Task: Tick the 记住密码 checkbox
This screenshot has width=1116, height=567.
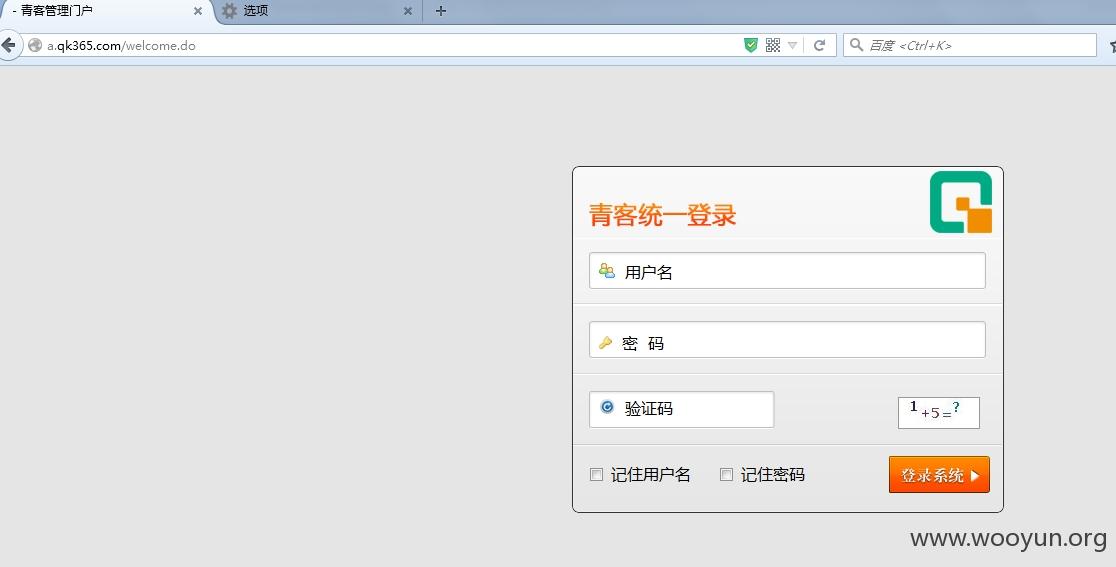Action: point(727,475)
